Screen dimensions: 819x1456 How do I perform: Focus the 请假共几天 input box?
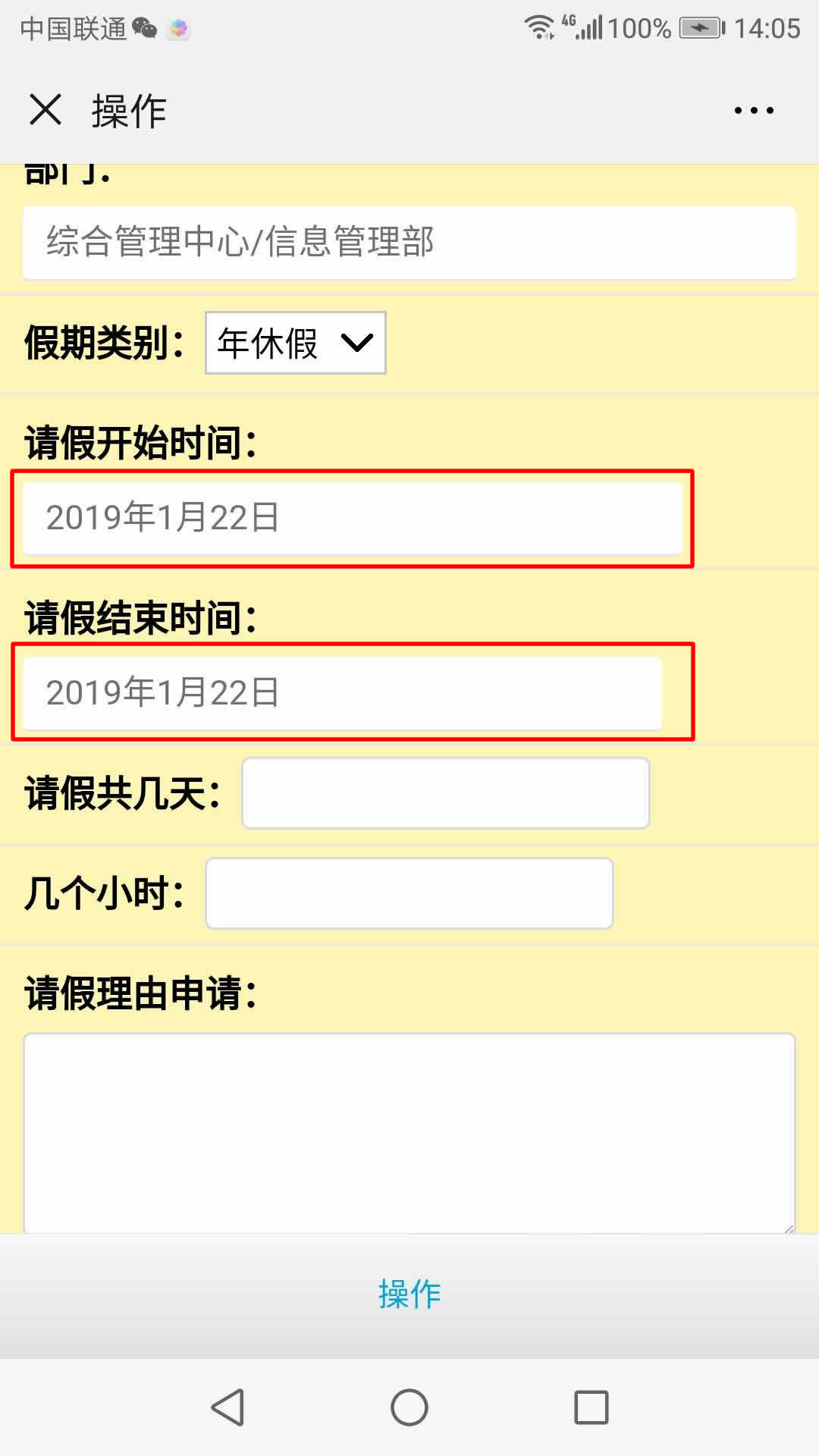click(x=445, y=793)
